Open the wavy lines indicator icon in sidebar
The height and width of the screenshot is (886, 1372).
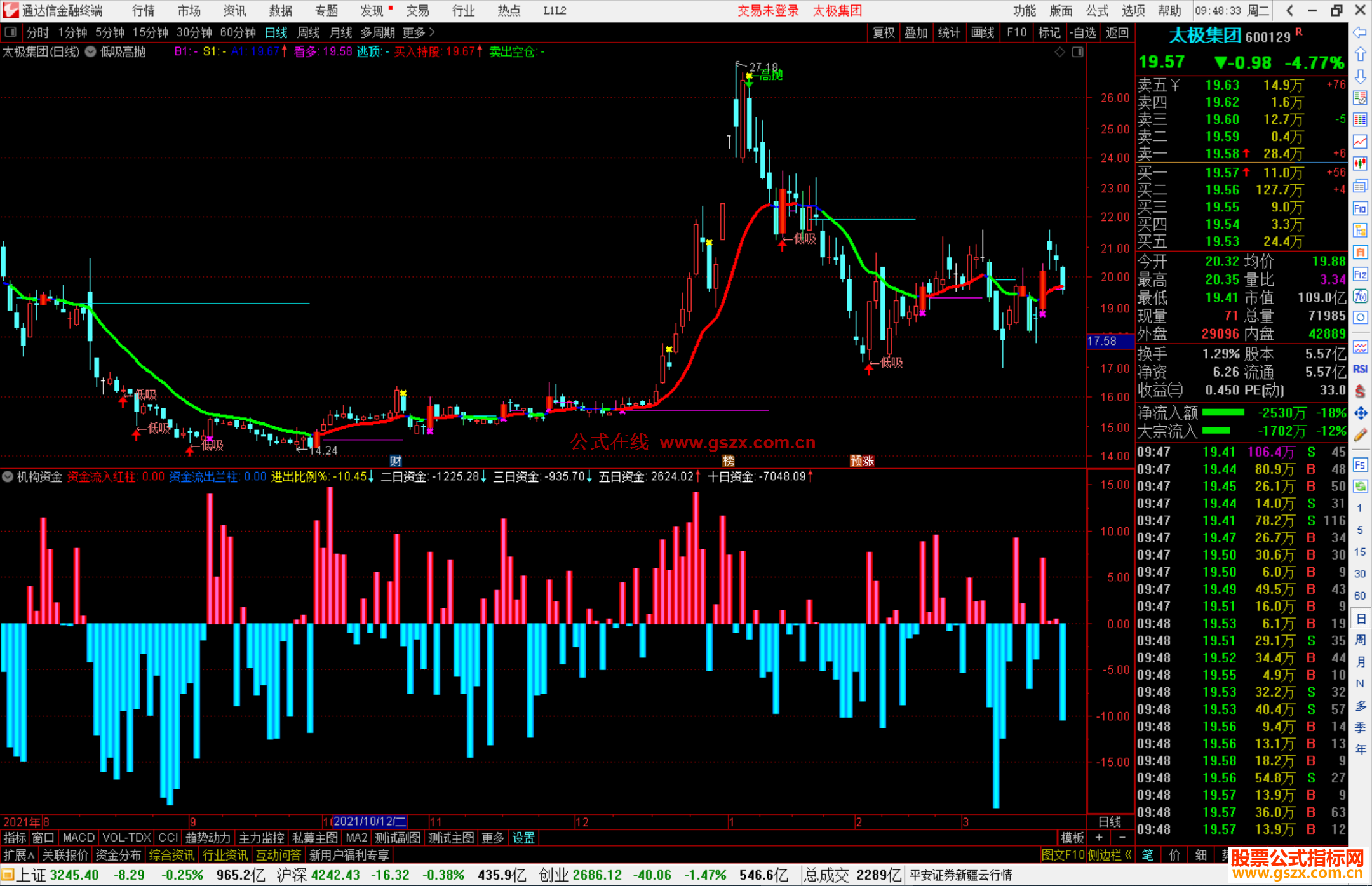(1360, 347)
